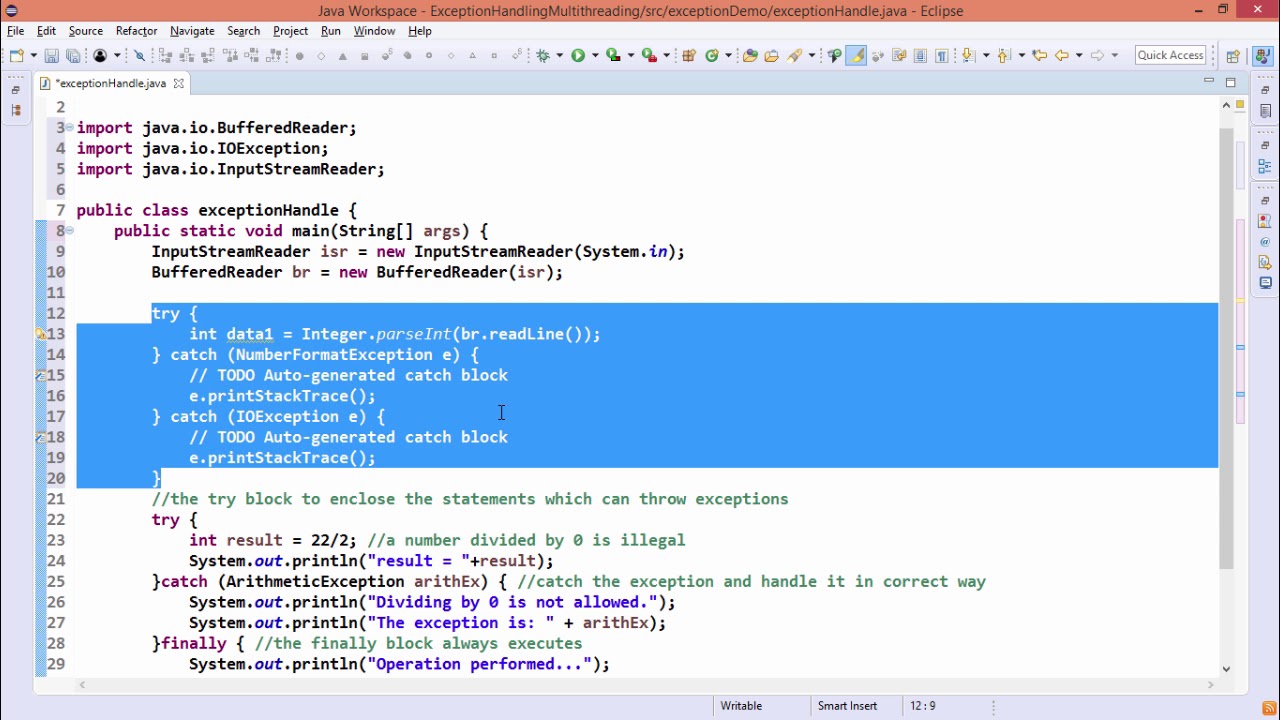Click the horizontal scrollbar right arrow
1280x720 pixels.
click(x=1211, y=685)
